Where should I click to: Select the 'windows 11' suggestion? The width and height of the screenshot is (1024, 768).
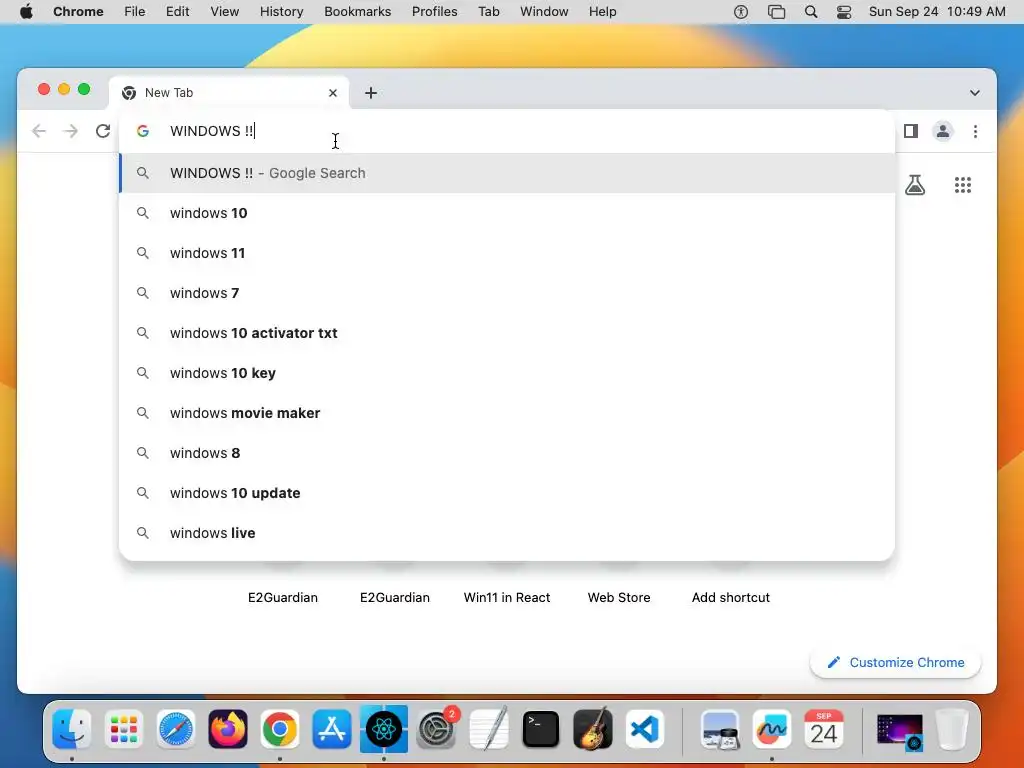507,253
